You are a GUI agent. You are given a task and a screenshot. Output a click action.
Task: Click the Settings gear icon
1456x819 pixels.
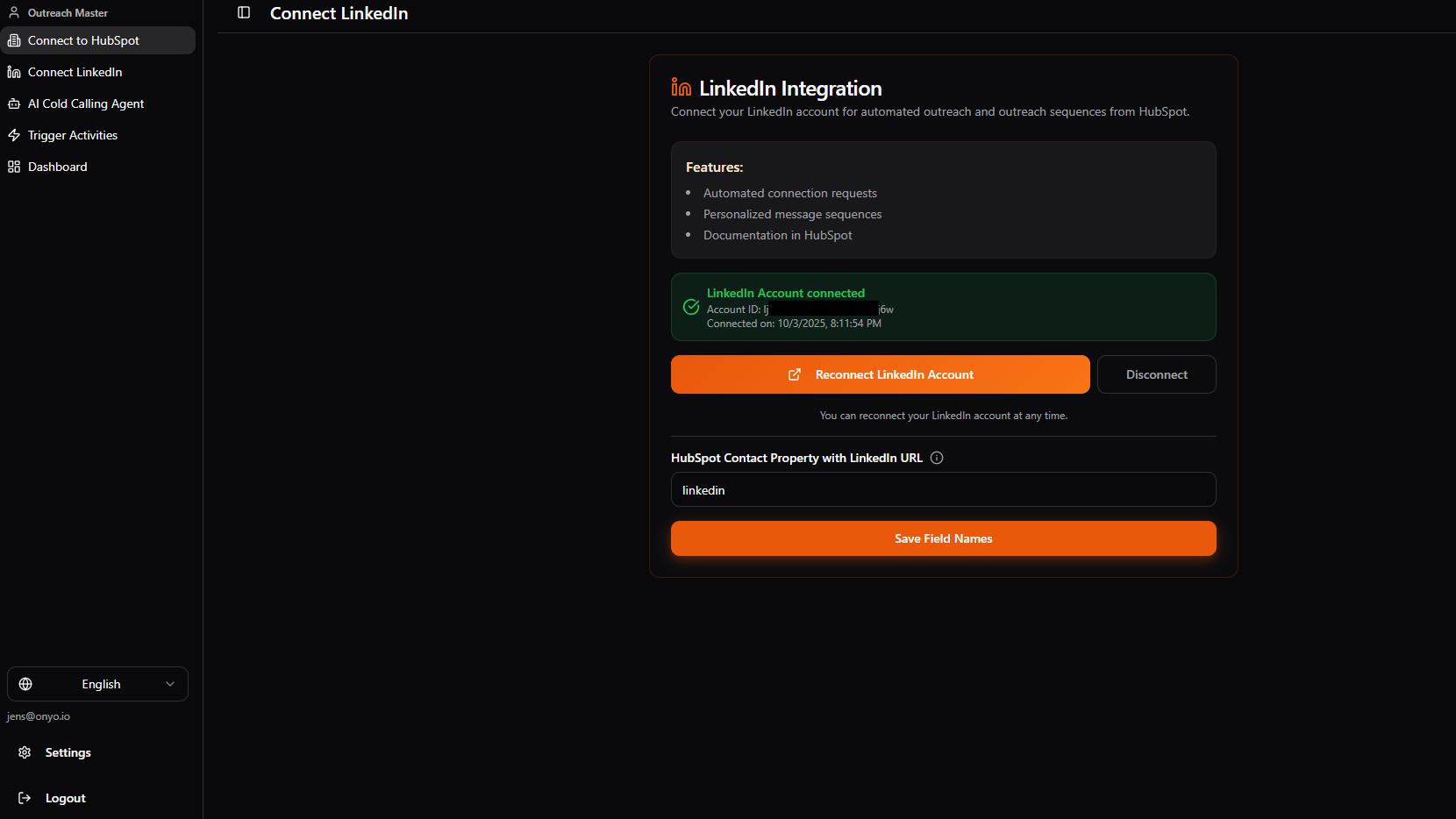point(25,752)
